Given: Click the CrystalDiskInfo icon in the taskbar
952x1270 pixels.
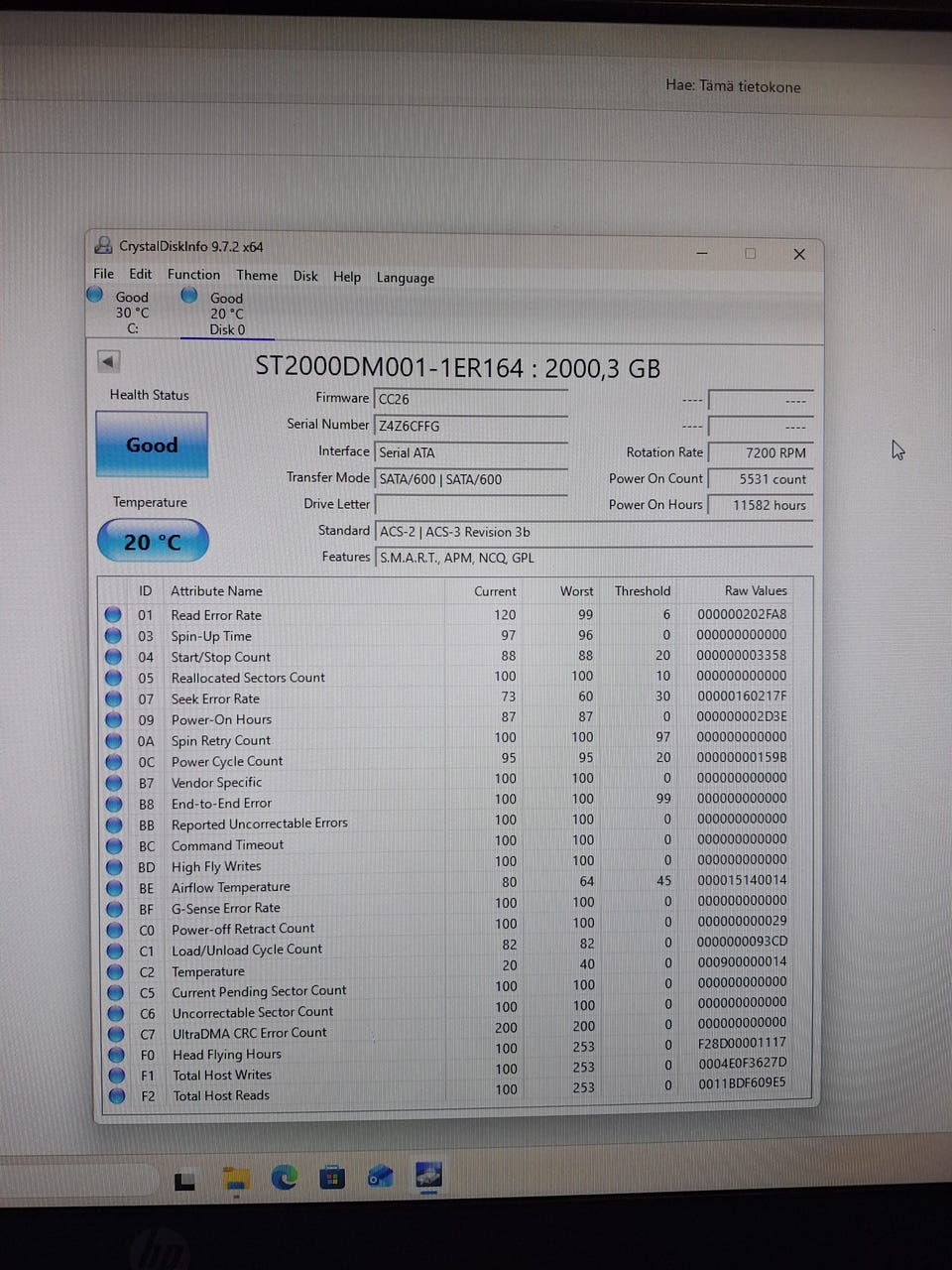Looking at the screenshot, I should click(x=428, y=1176).
